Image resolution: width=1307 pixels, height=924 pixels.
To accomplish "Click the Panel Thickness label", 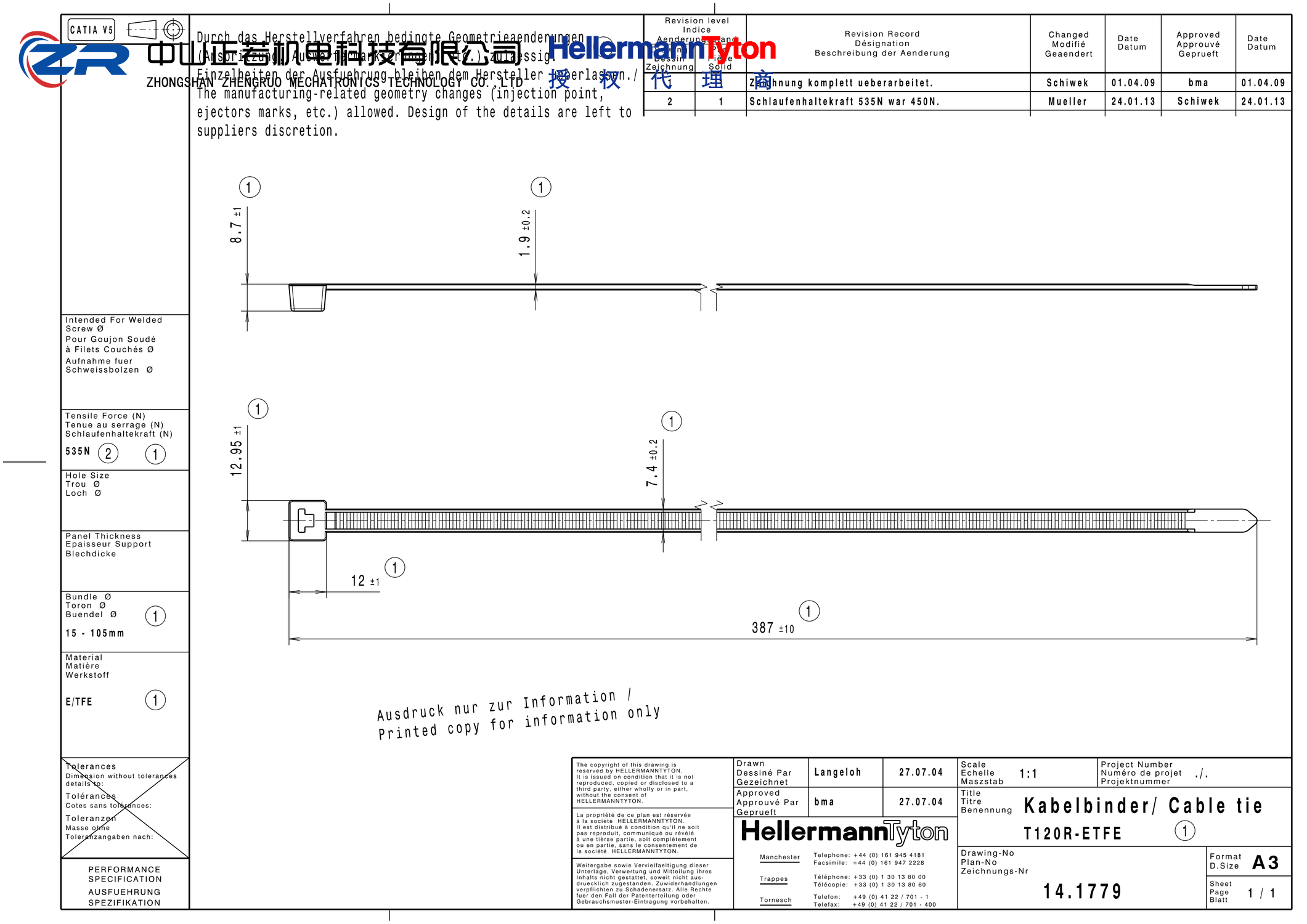I will [104, 537].
